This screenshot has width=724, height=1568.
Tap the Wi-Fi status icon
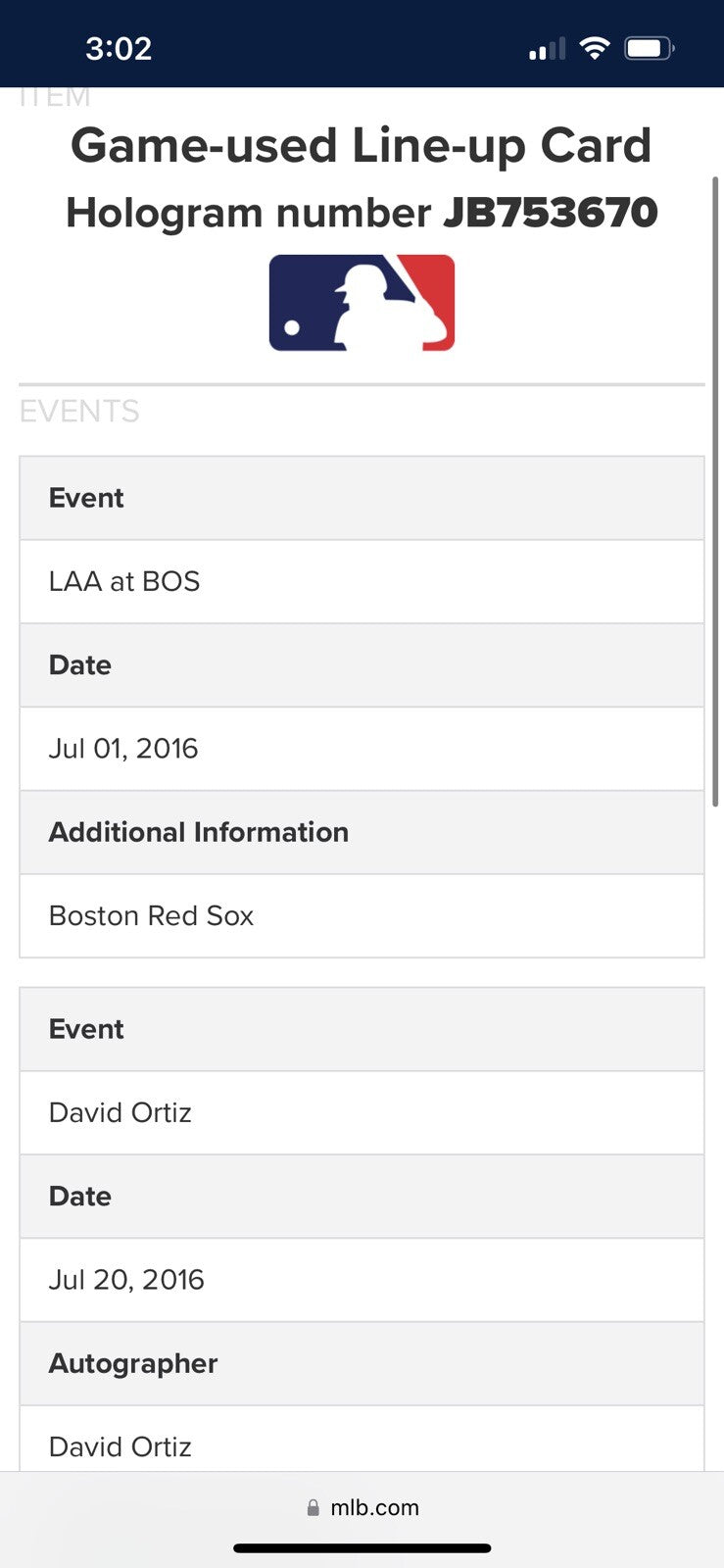594,48
